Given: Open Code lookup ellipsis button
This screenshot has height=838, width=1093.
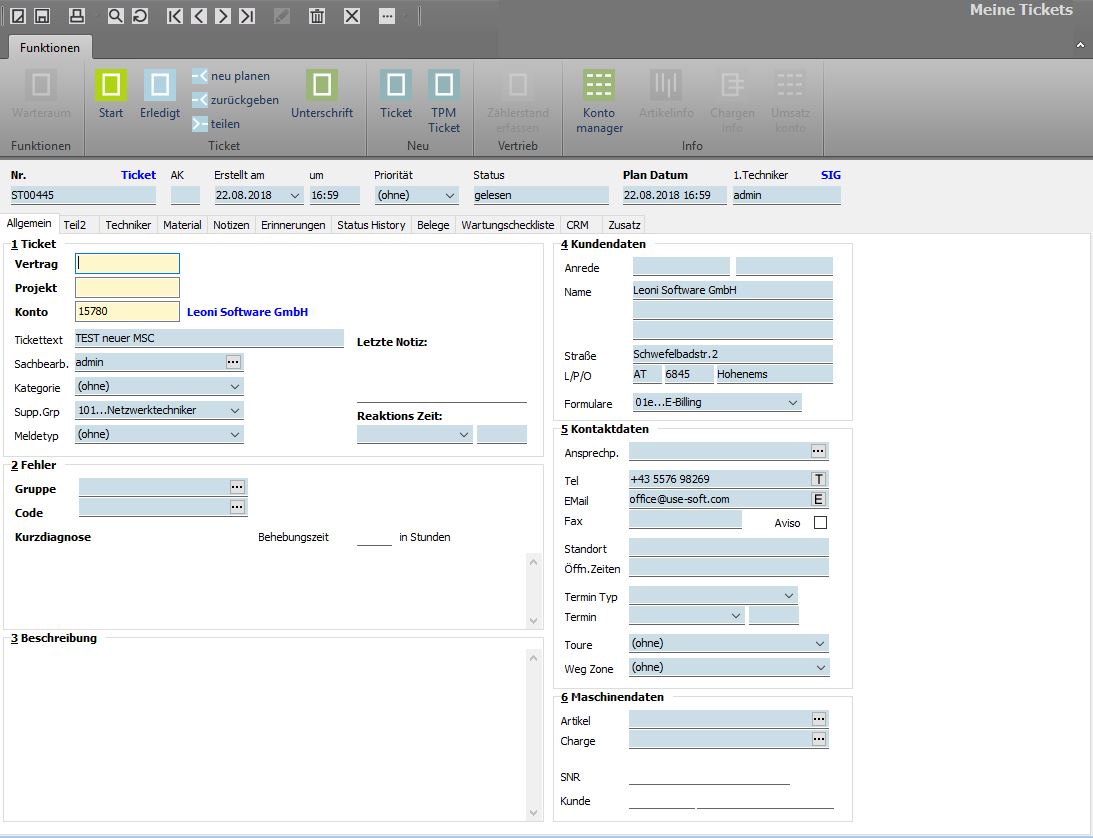Looking at the screenshot, I should [237, 507].
